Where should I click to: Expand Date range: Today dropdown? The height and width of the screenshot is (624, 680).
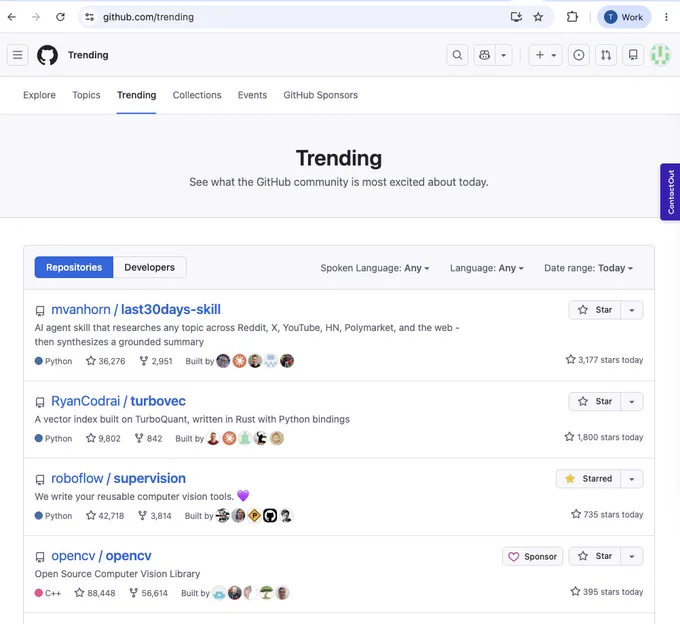(588, 268)
